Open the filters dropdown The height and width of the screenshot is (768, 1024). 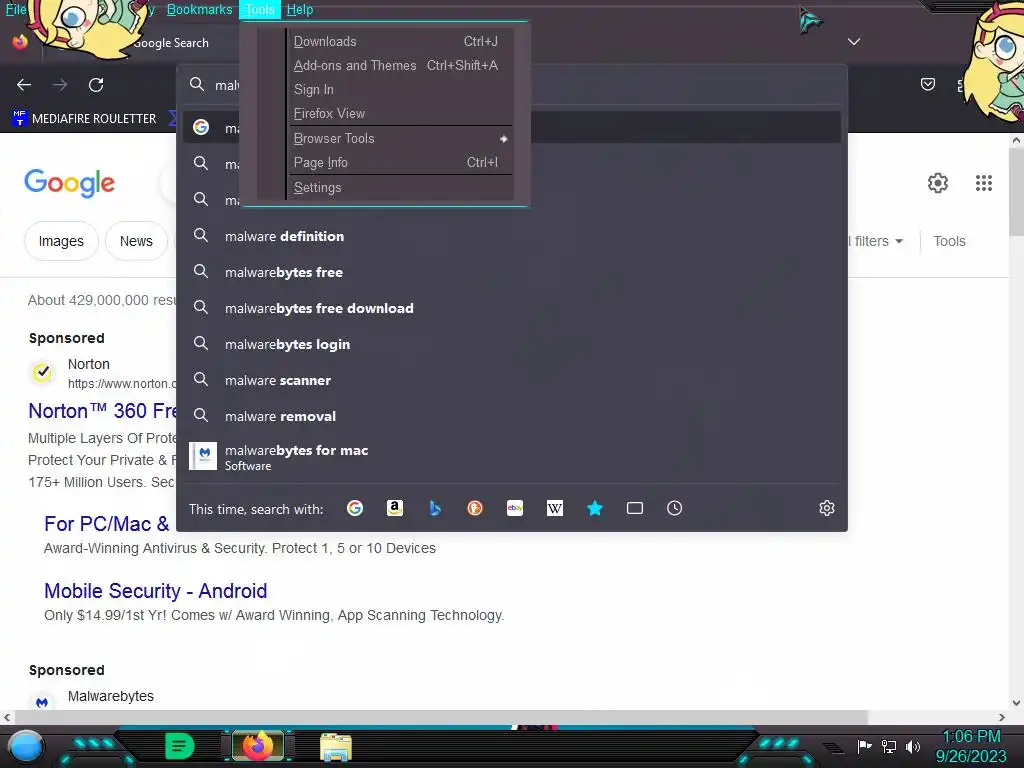(x=877, y=241)
